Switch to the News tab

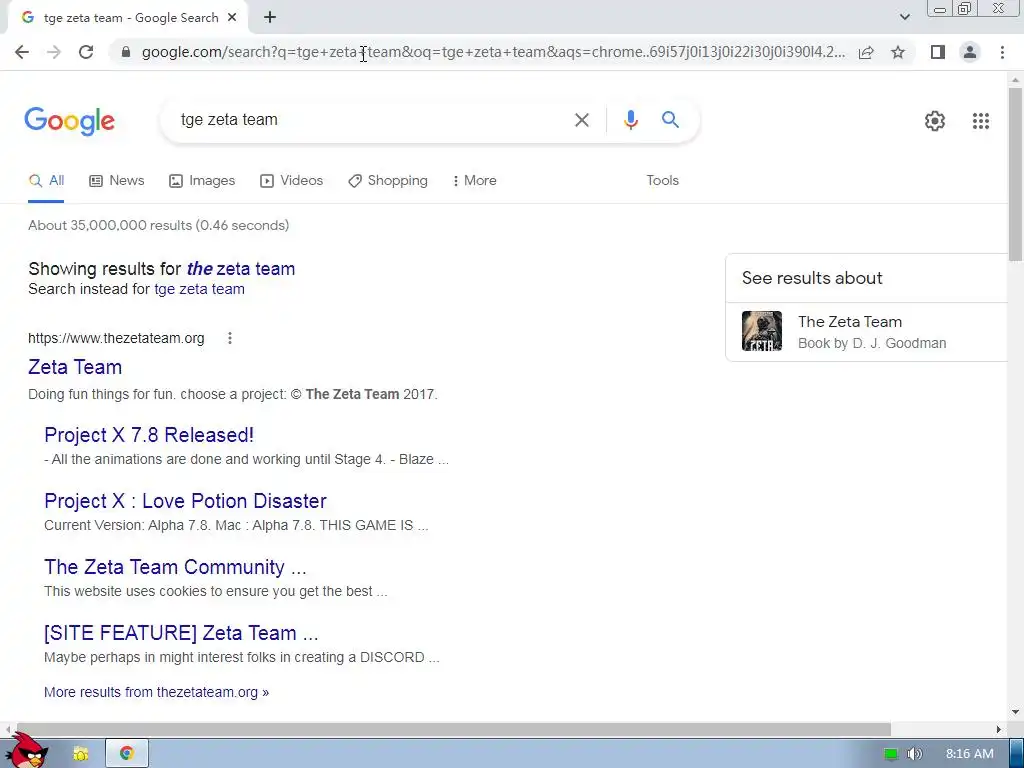[116, 181]
